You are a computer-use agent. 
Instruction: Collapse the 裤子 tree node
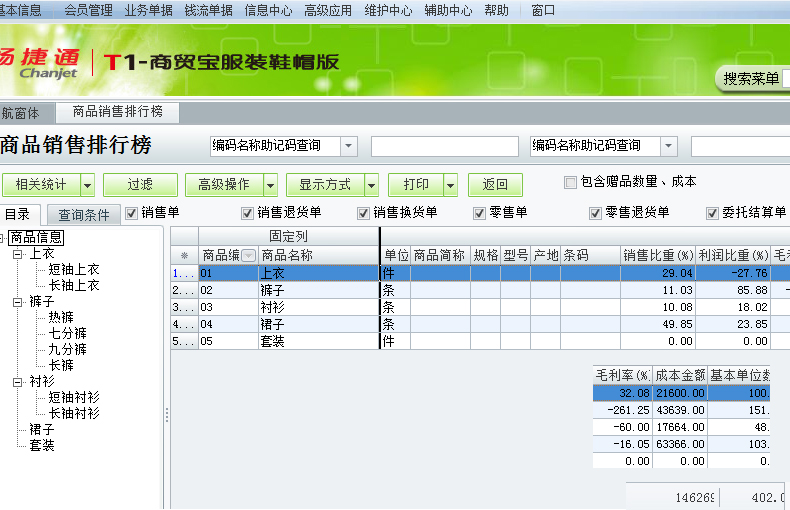tap(18, 302)
